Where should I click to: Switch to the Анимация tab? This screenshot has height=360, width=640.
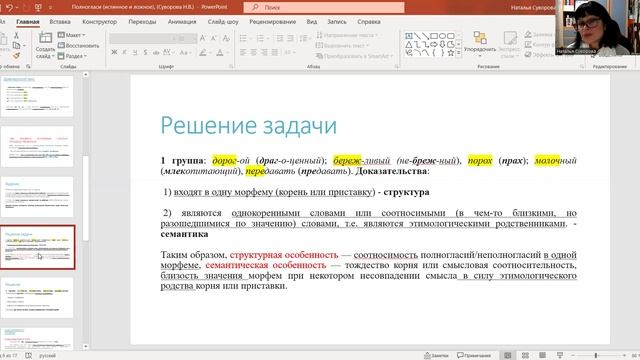(182, 22)
